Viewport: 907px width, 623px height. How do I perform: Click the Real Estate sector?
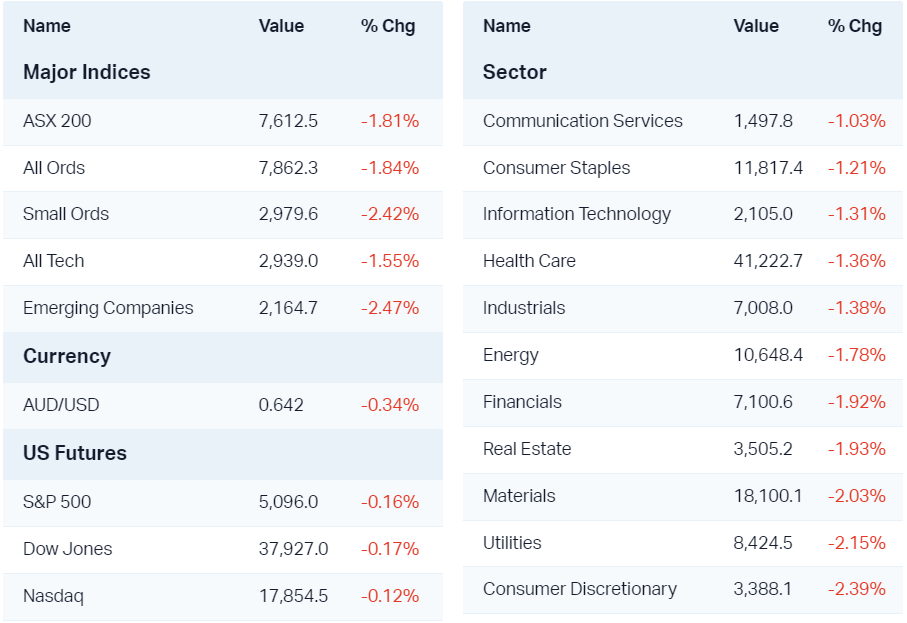point(527,449)
